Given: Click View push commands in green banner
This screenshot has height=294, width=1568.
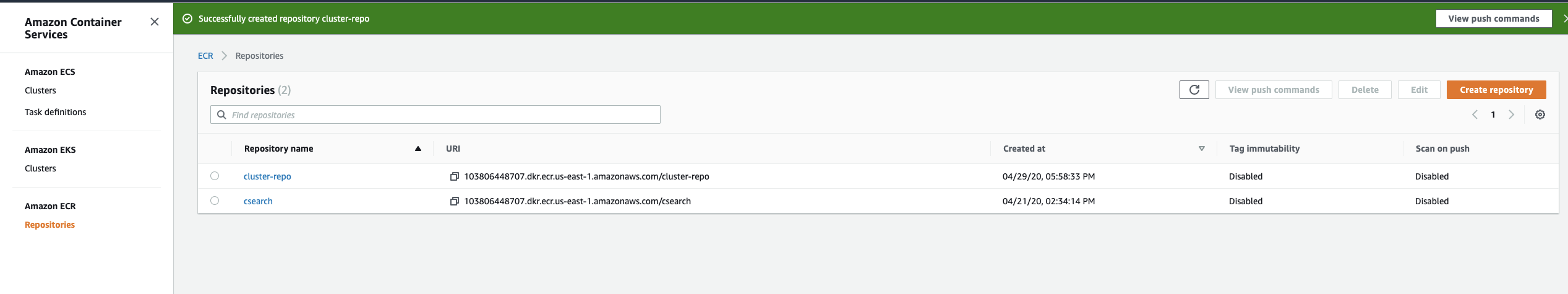Looking at the screenshot, I should point(1493,19).
